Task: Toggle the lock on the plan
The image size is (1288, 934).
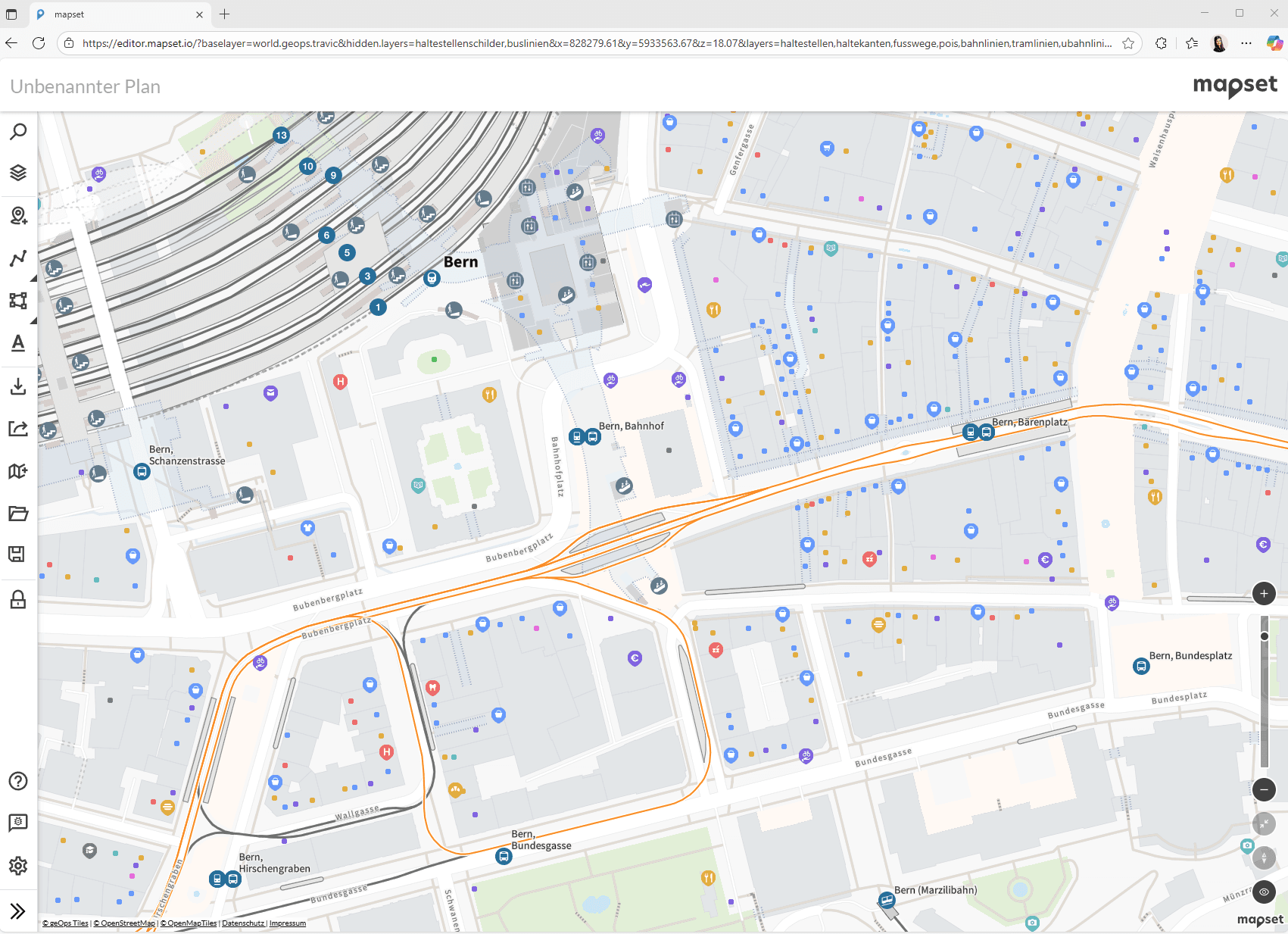Action: [18, 600]
